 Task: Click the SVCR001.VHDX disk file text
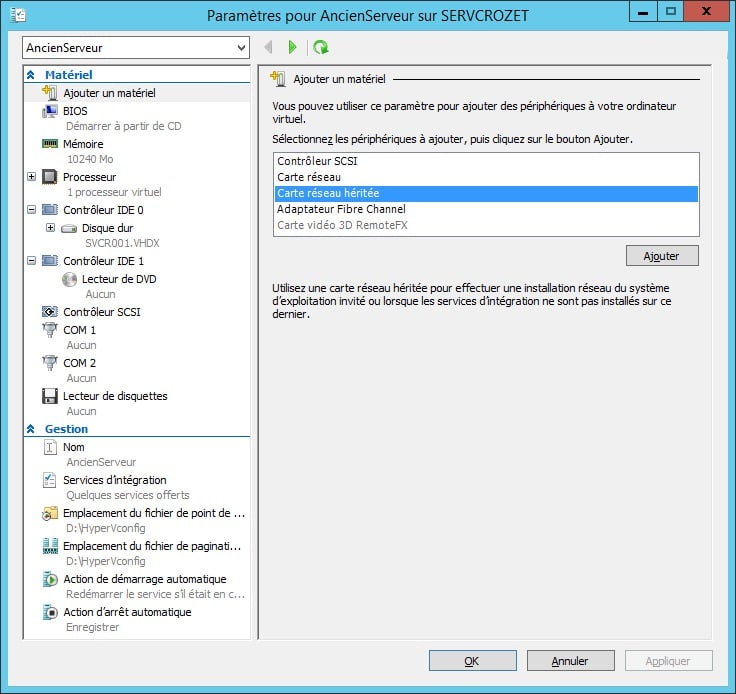coord(123,243)
